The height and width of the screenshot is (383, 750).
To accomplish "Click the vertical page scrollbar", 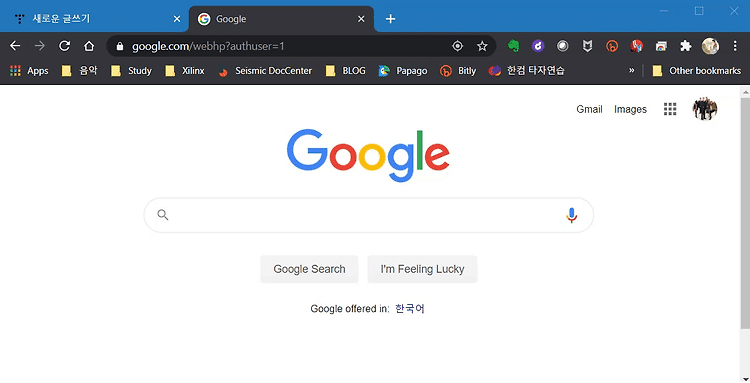I will pyautogui.click(x=745, y=213).
